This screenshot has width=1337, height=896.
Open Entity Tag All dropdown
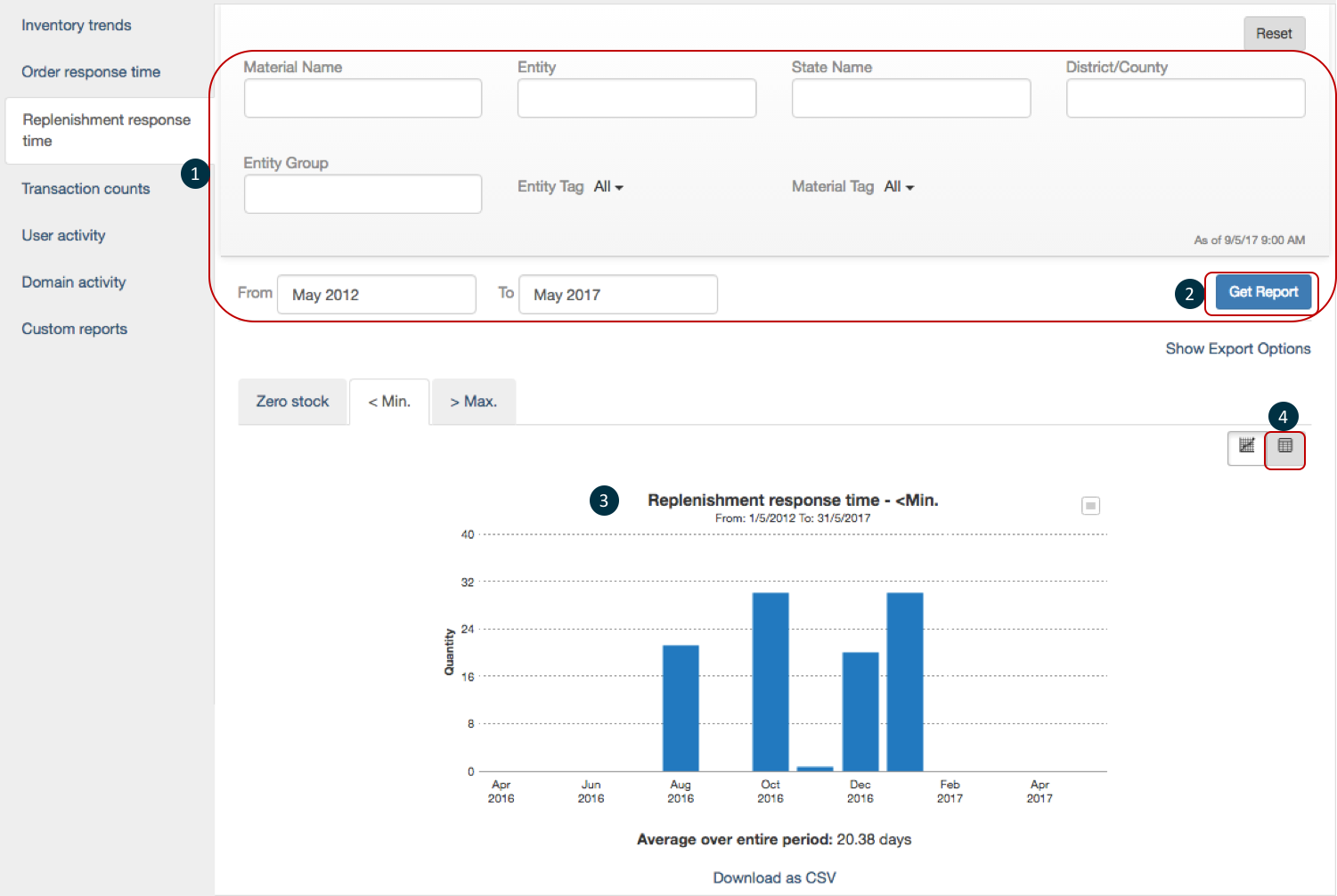coord(608,187)
